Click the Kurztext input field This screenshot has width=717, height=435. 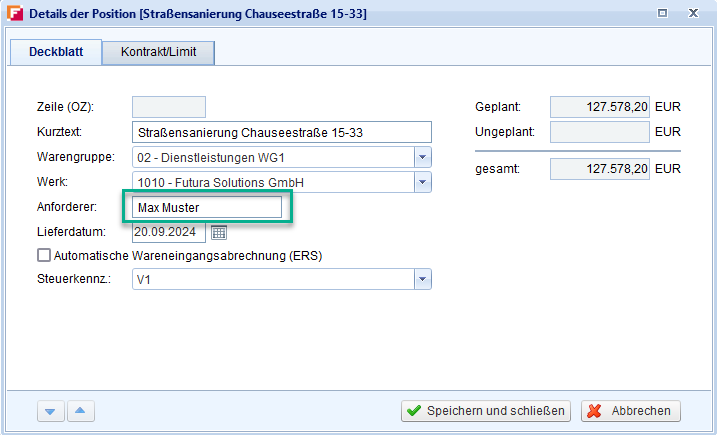tap(280, 132)
